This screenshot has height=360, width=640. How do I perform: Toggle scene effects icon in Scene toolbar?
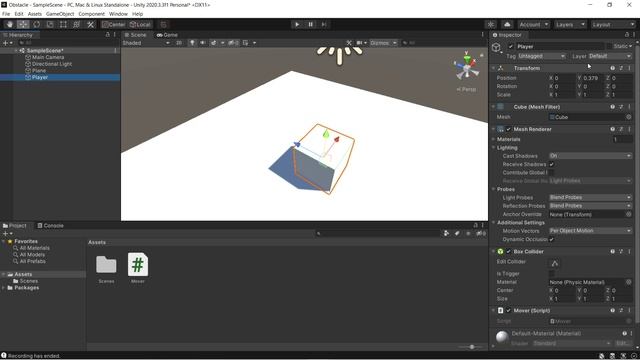[213, 43]
